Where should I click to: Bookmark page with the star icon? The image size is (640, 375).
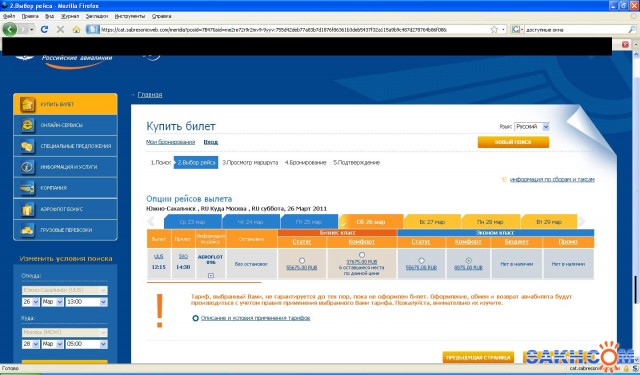pyautogui.click(x=494, y=29)
